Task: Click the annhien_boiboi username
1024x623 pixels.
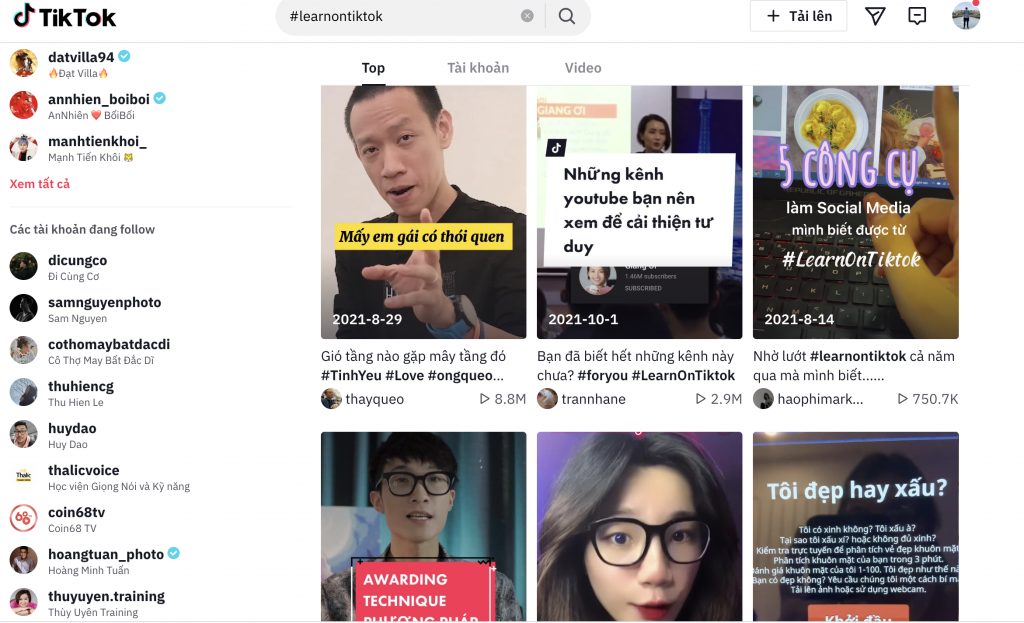Action: 99,99
